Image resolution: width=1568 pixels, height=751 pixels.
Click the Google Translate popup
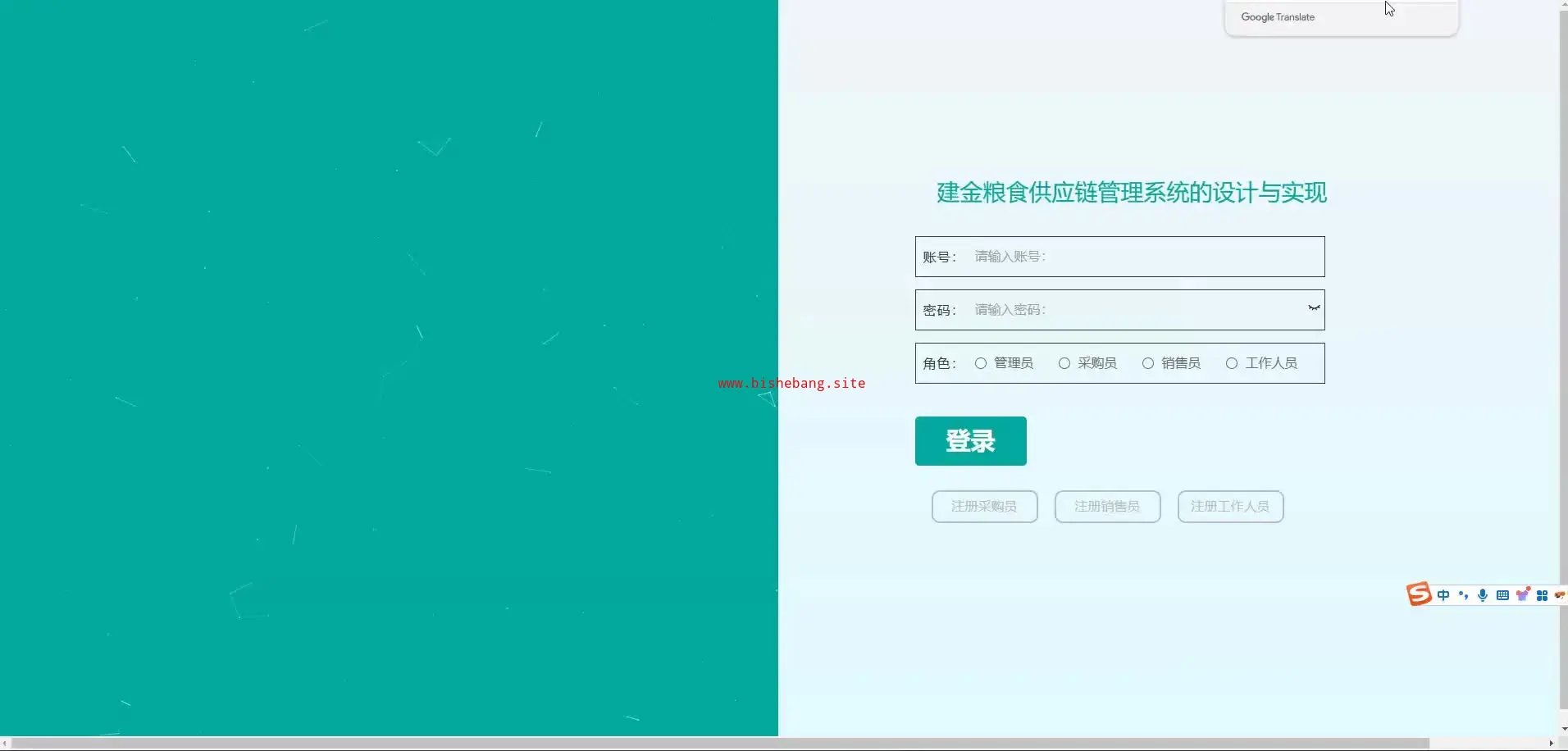tap(1342, 17)
